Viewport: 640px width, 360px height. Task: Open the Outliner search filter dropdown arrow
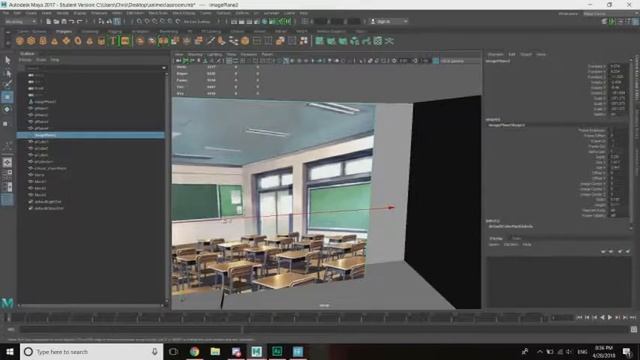[x=164, y=68]
